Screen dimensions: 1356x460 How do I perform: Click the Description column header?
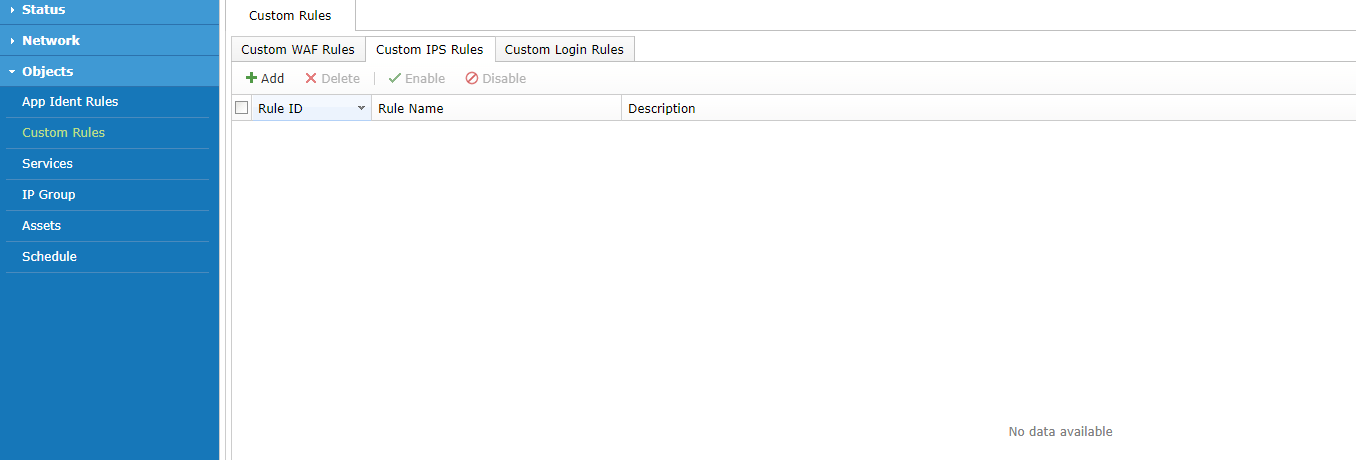click(988, 108)
